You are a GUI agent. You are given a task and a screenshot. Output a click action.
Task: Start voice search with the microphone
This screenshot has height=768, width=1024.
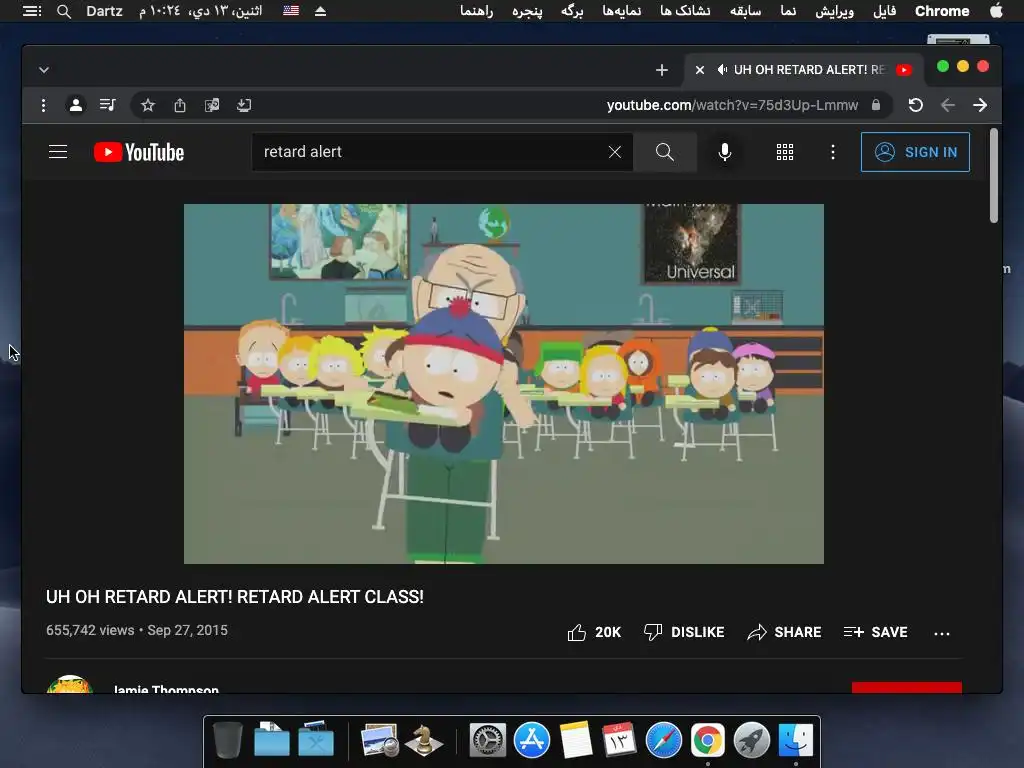pos(724,152)
